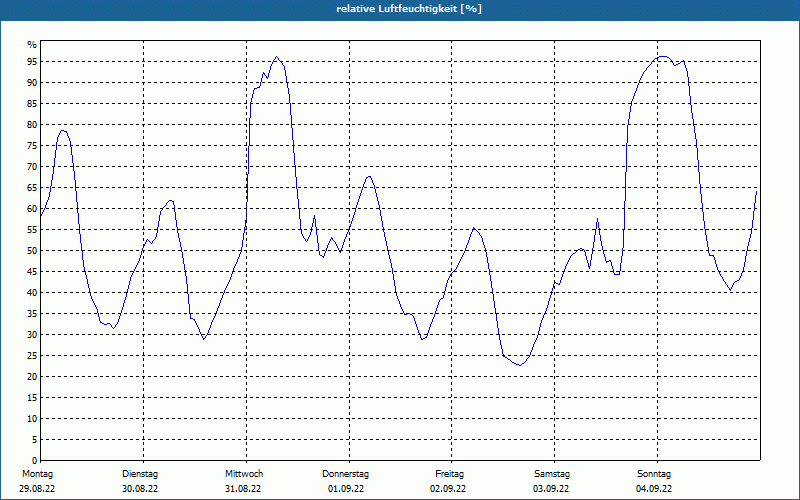Click the y-axis value 75
Screen dimensions: 800x500
(x=32, y=145)
